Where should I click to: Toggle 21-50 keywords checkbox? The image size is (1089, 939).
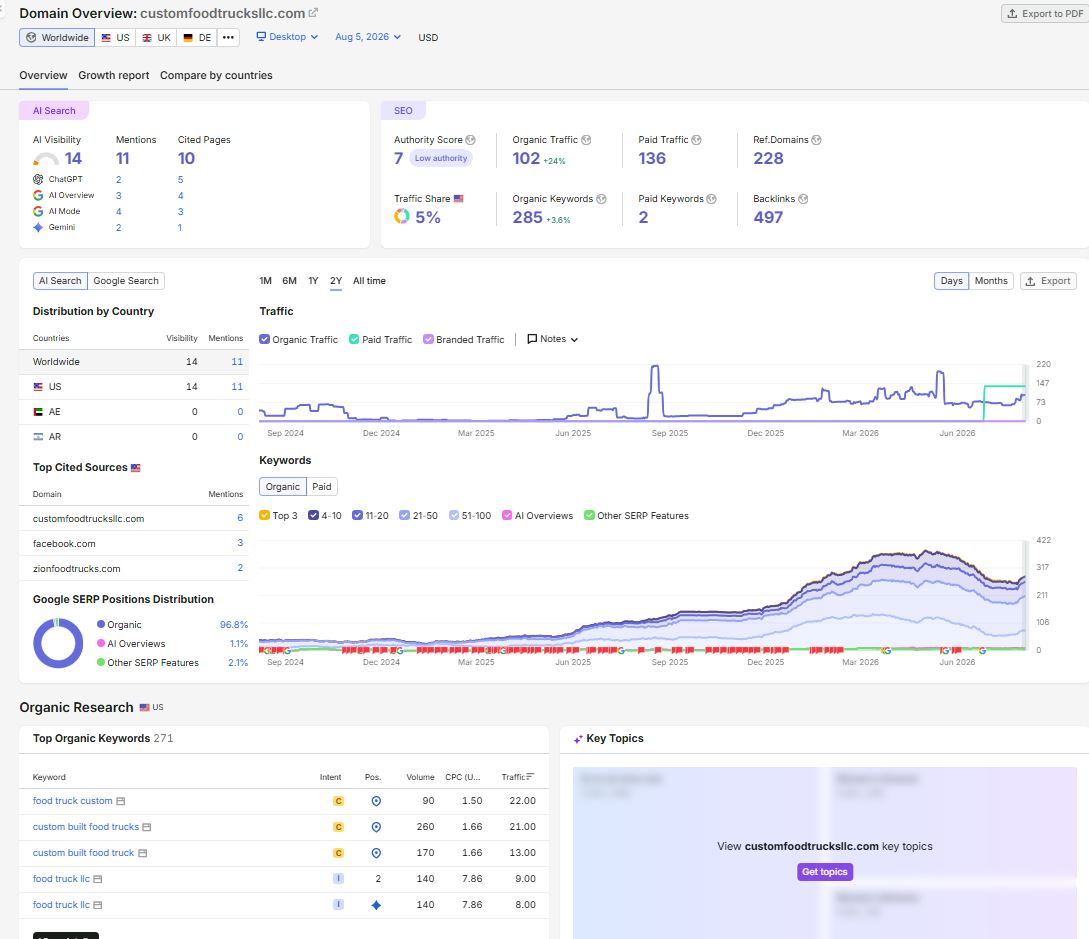[x=404, y=515]
